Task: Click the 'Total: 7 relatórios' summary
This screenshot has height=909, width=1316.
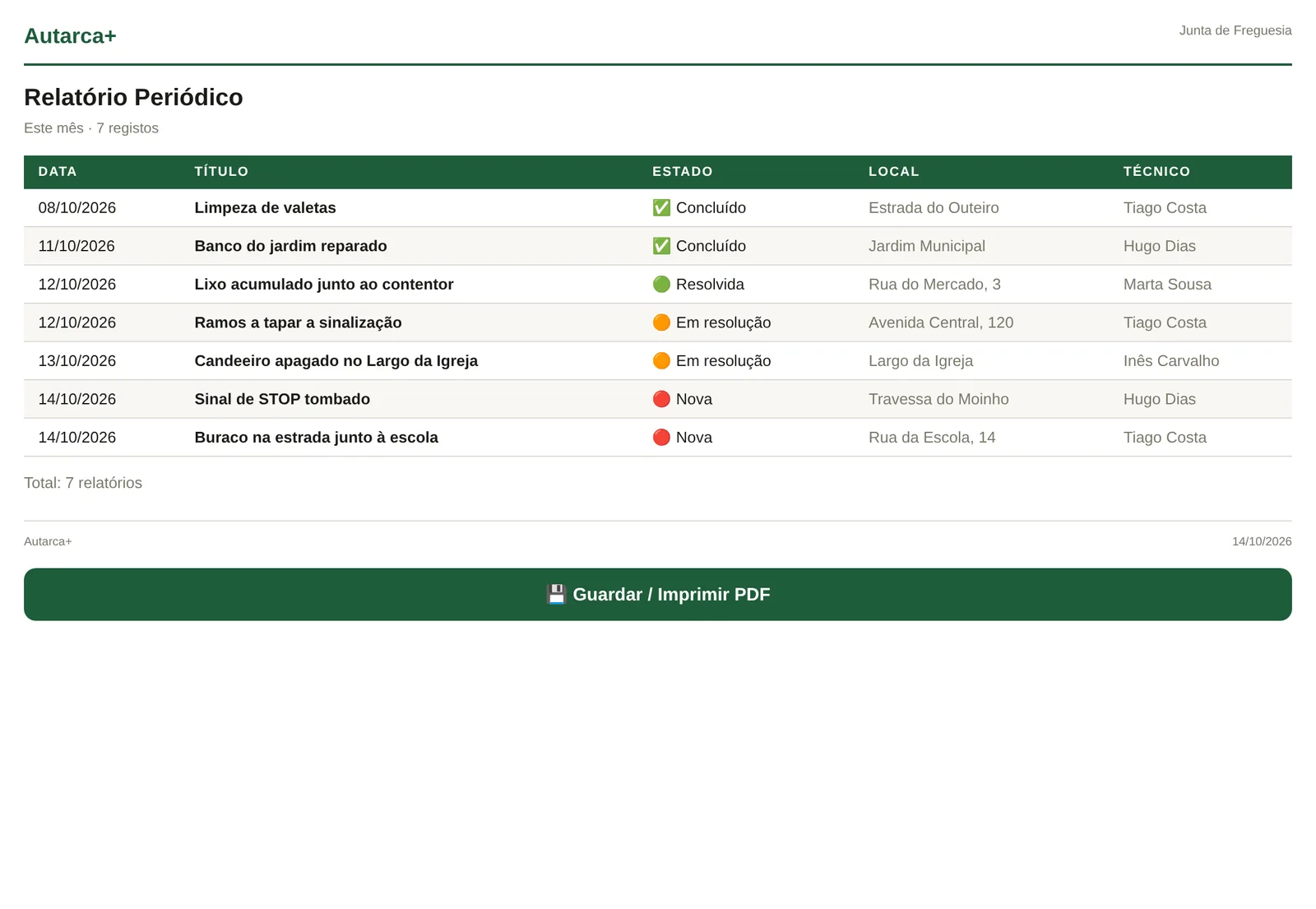Action: (83, 483)
